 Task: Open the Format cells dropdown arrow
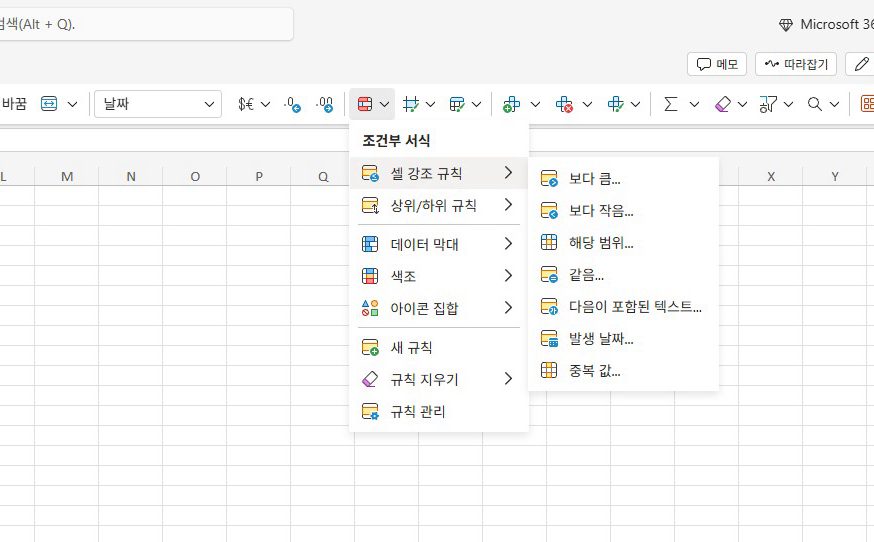click(635, 104)
